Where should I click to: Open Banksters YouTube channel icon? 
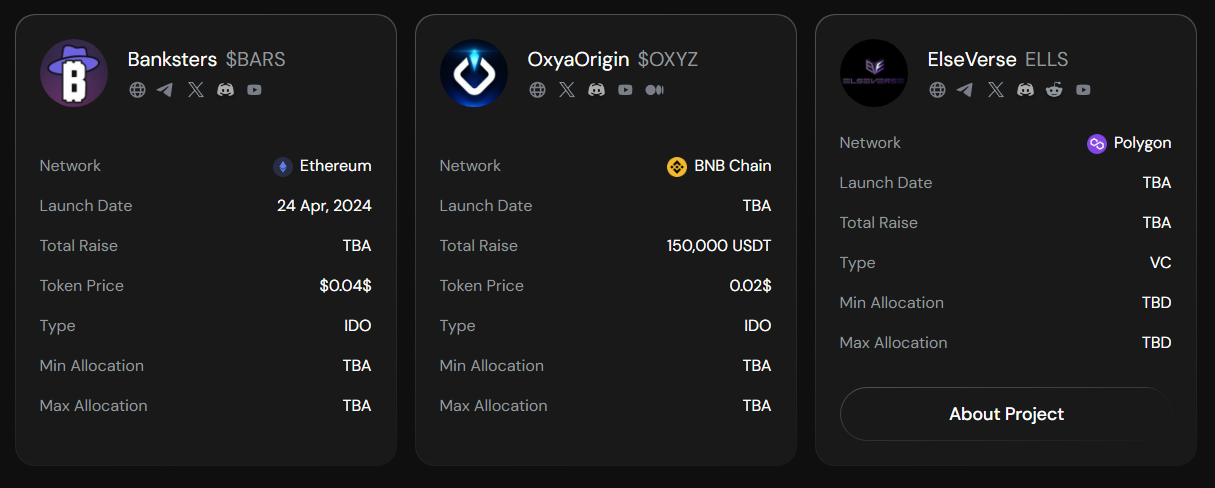pos(255,90)
